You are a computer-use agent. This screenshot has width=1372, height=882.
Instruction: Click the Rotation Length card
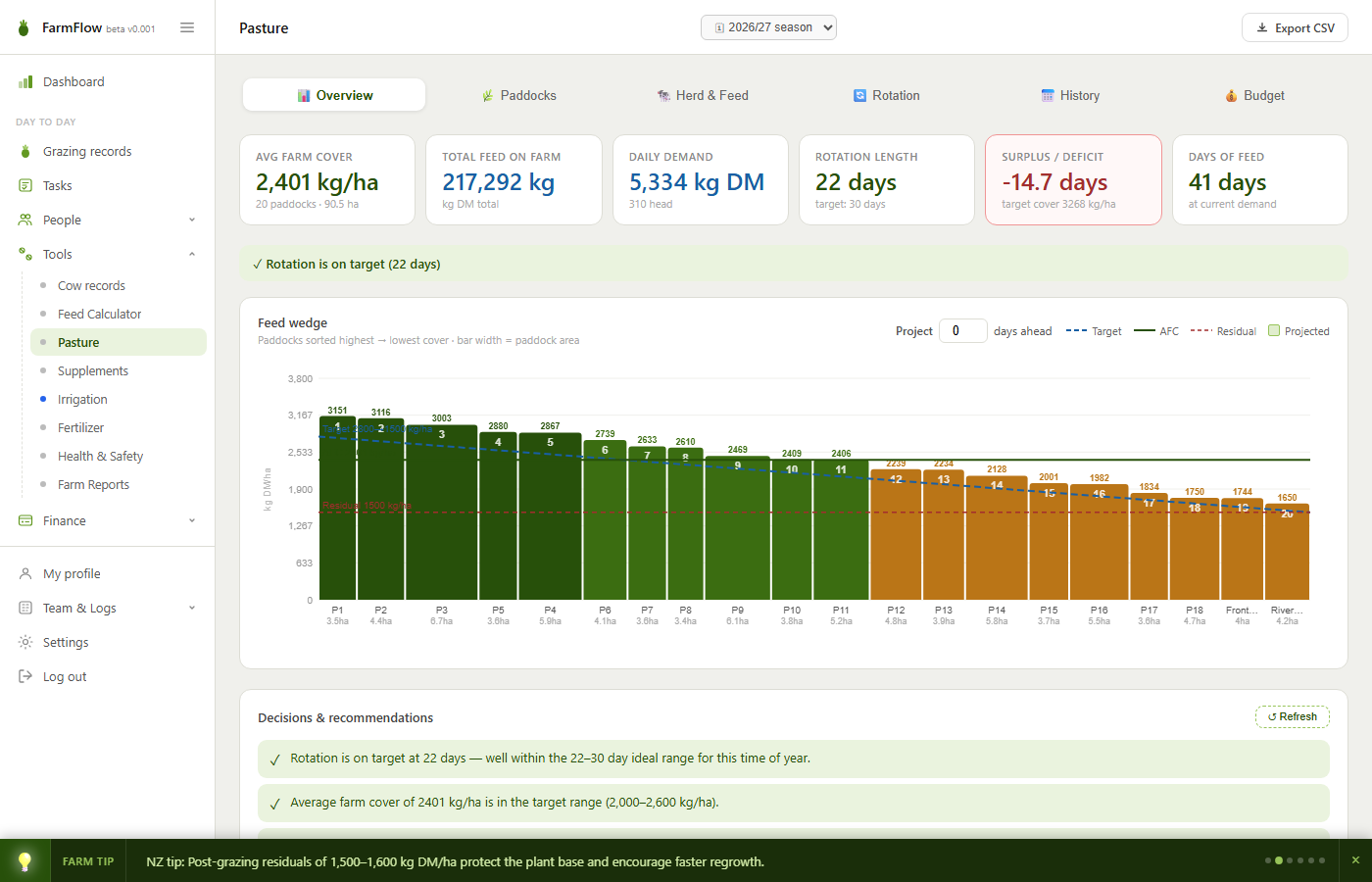[887, 180]
